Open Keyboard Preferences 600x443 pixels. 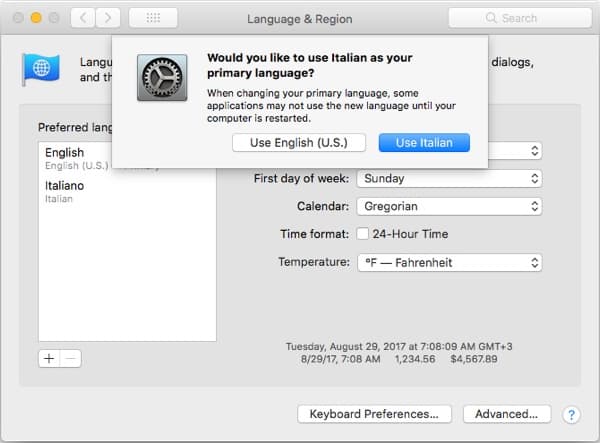click(x=374, y=414)
